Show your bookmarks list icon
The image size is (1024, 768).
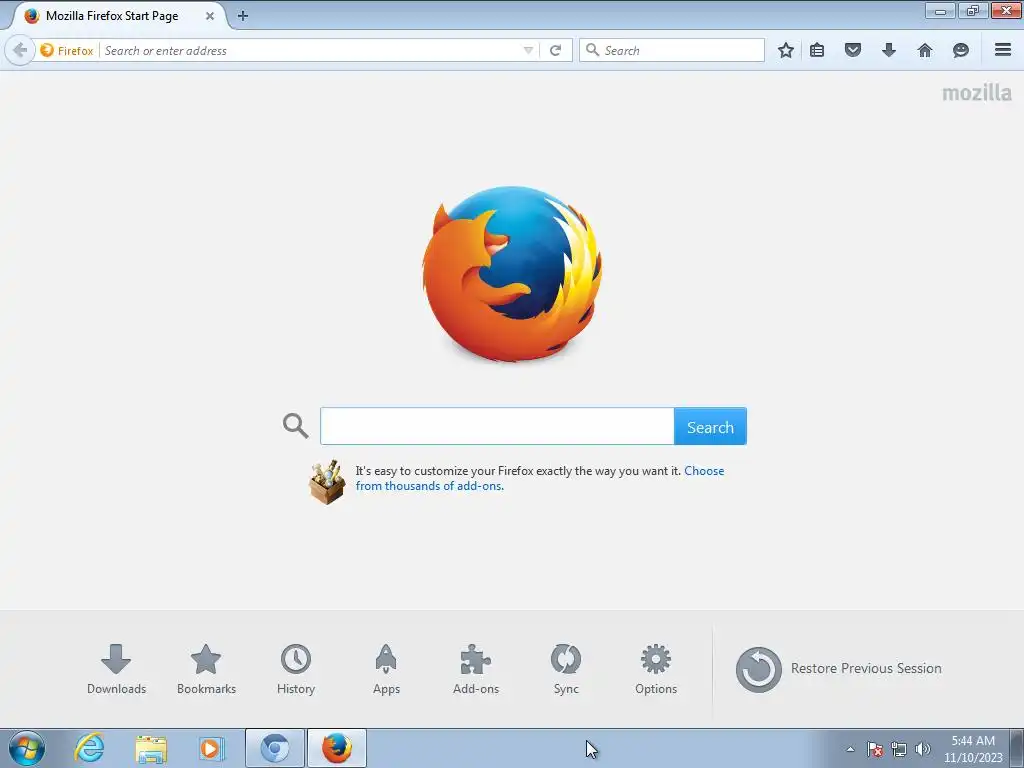click(x=817, y=50)
